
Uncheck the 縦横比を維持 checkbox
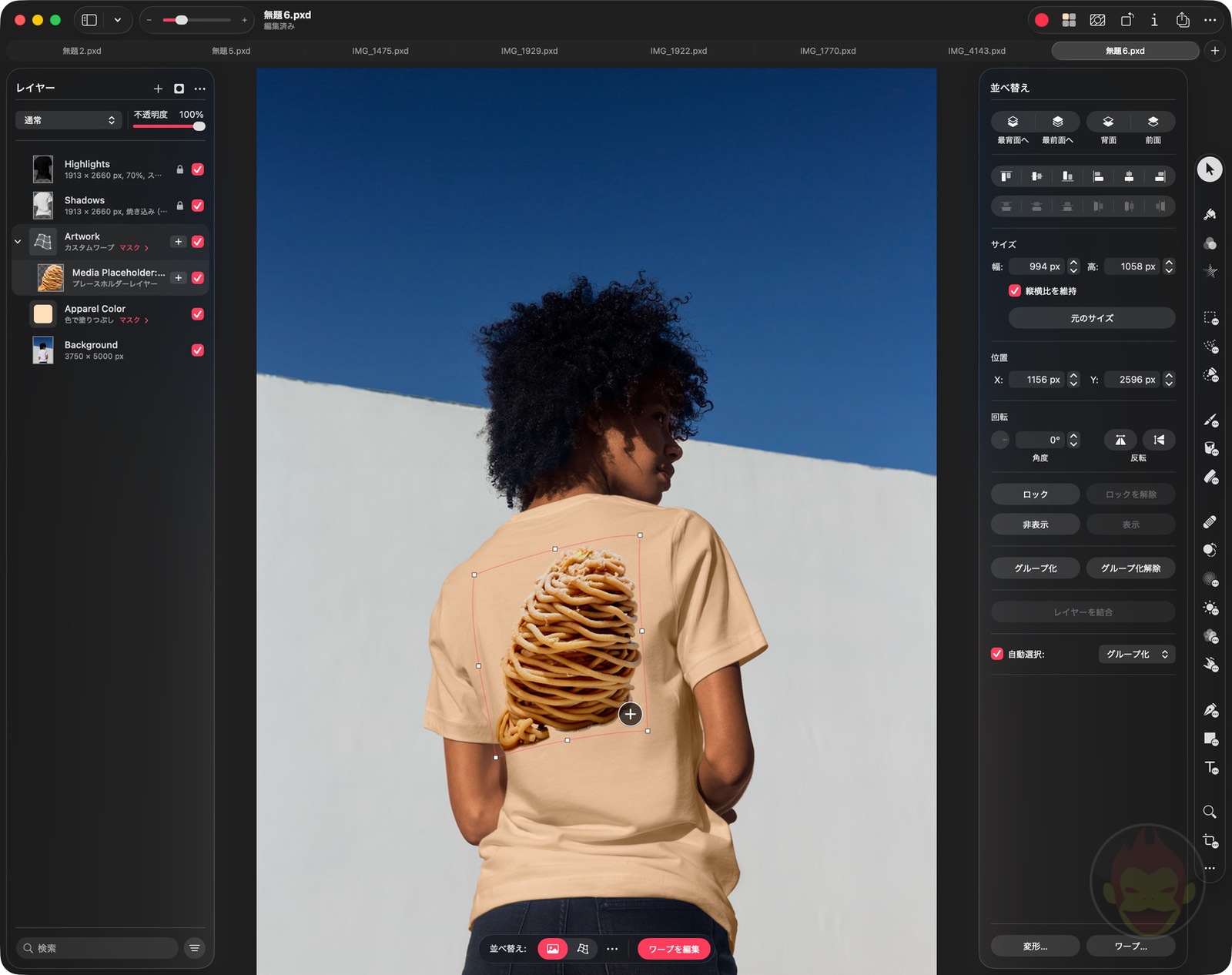pos(1015,290)
